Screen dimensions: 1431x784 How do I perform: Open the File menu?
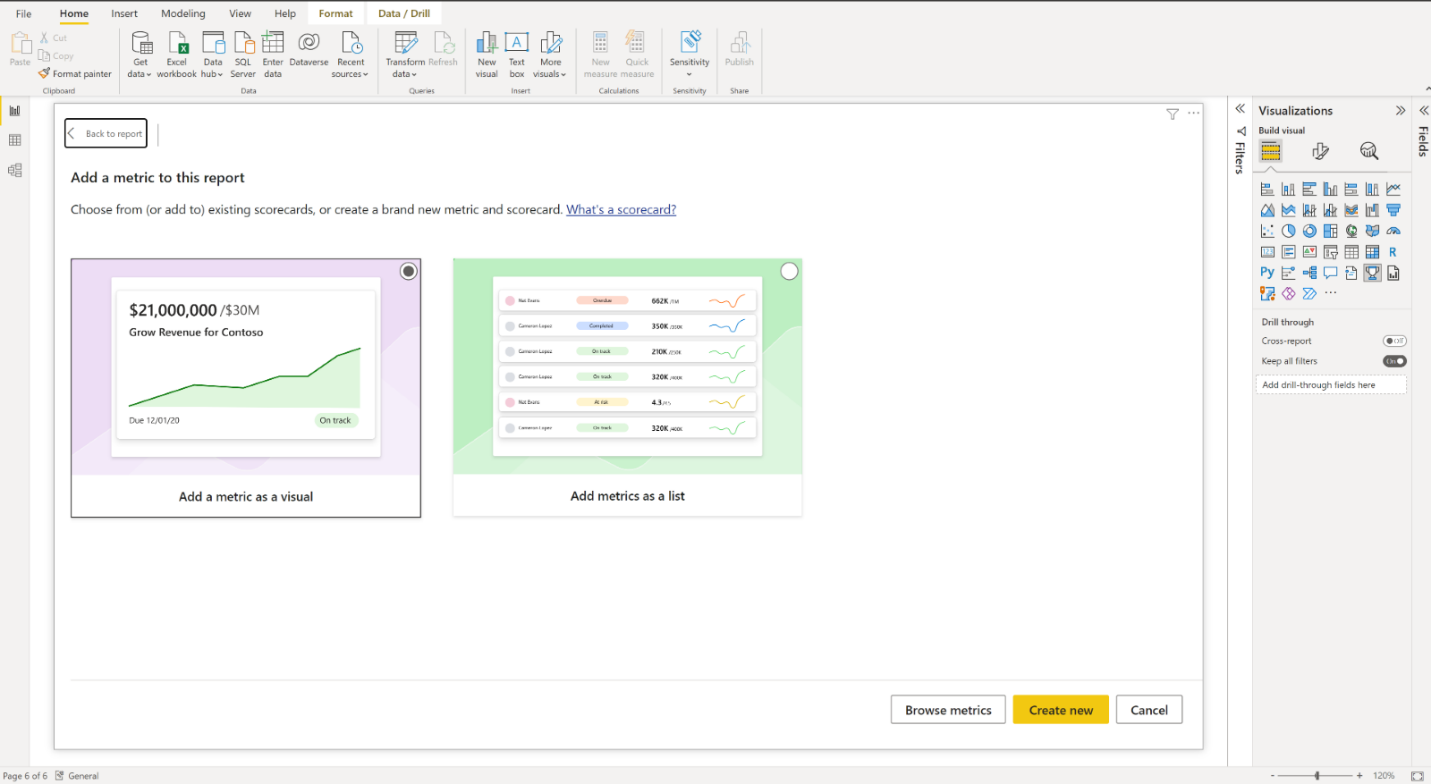24,14
